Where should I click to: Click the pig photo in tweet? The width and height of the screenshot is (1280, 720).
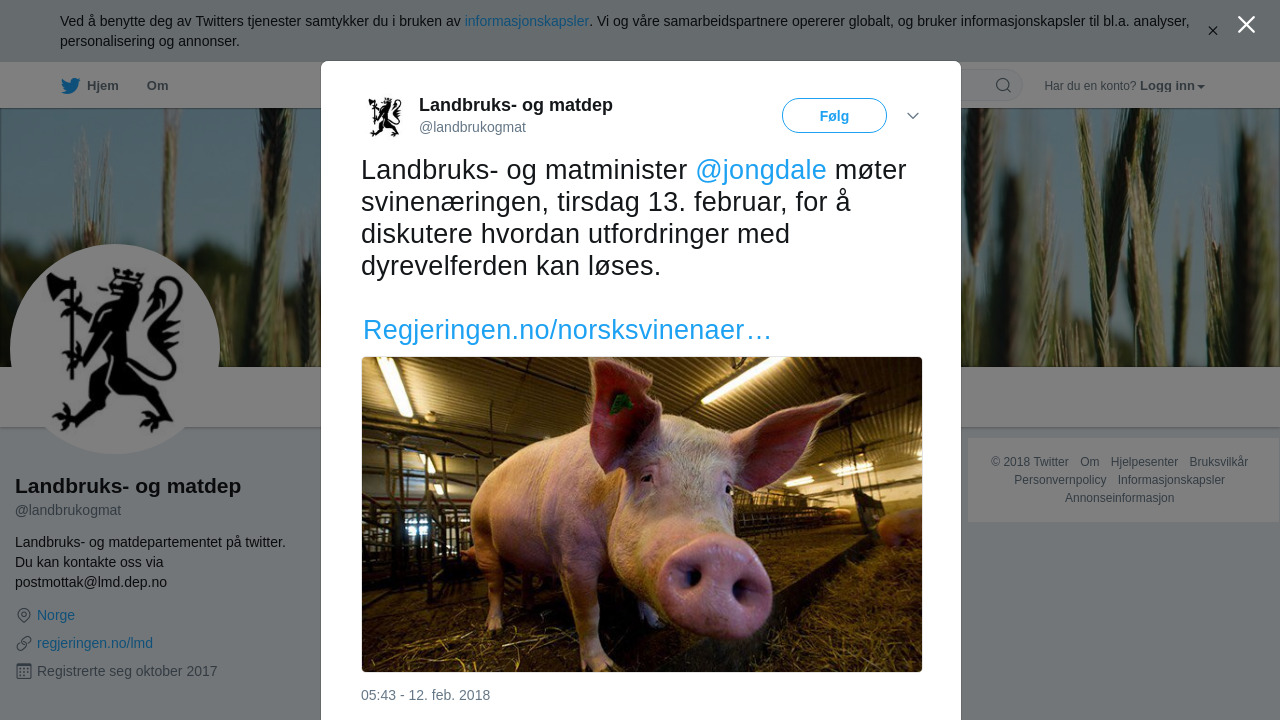642,514
